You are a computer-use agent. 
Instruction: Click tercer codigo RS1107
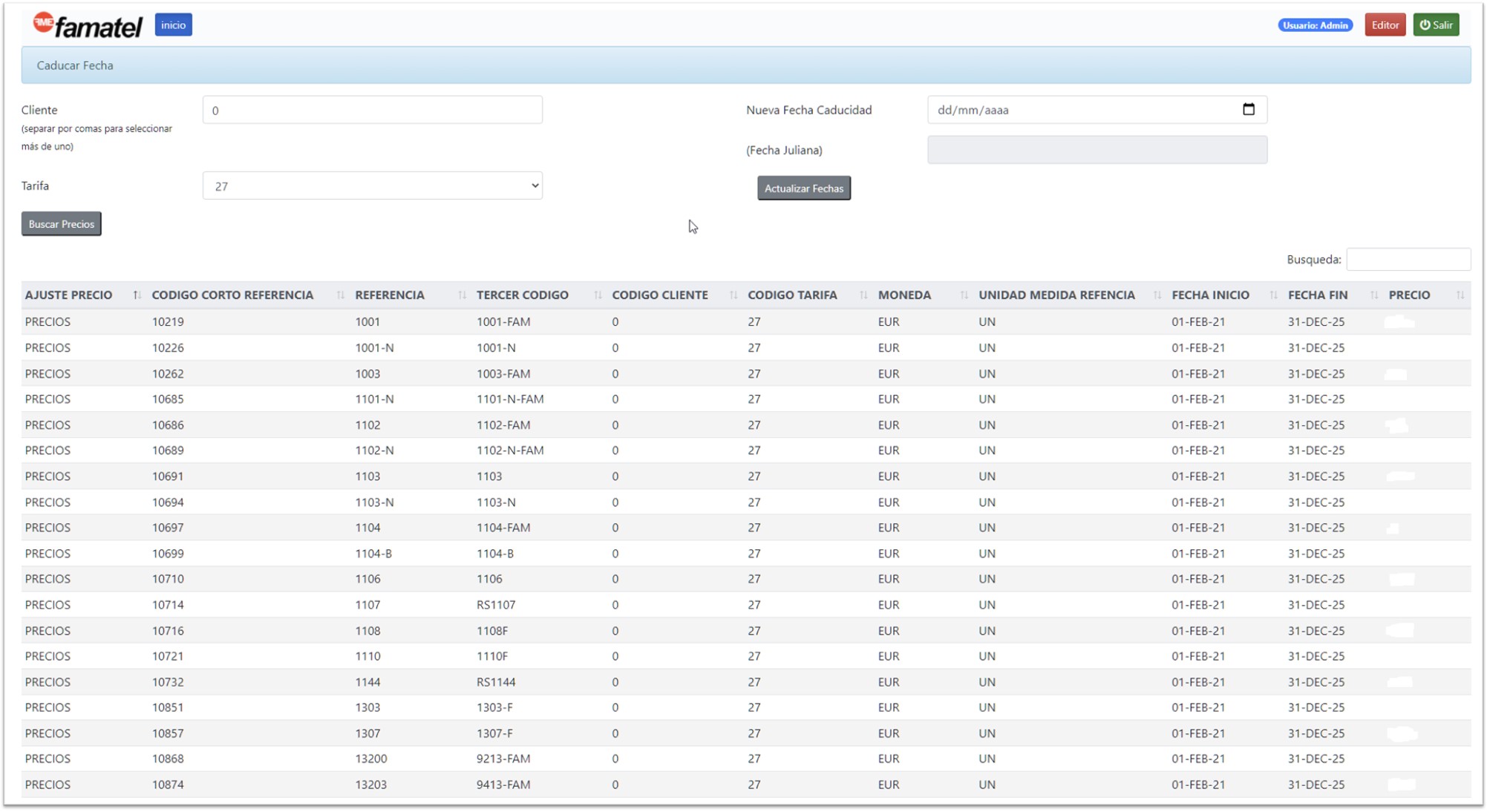[x=496, y=605]
